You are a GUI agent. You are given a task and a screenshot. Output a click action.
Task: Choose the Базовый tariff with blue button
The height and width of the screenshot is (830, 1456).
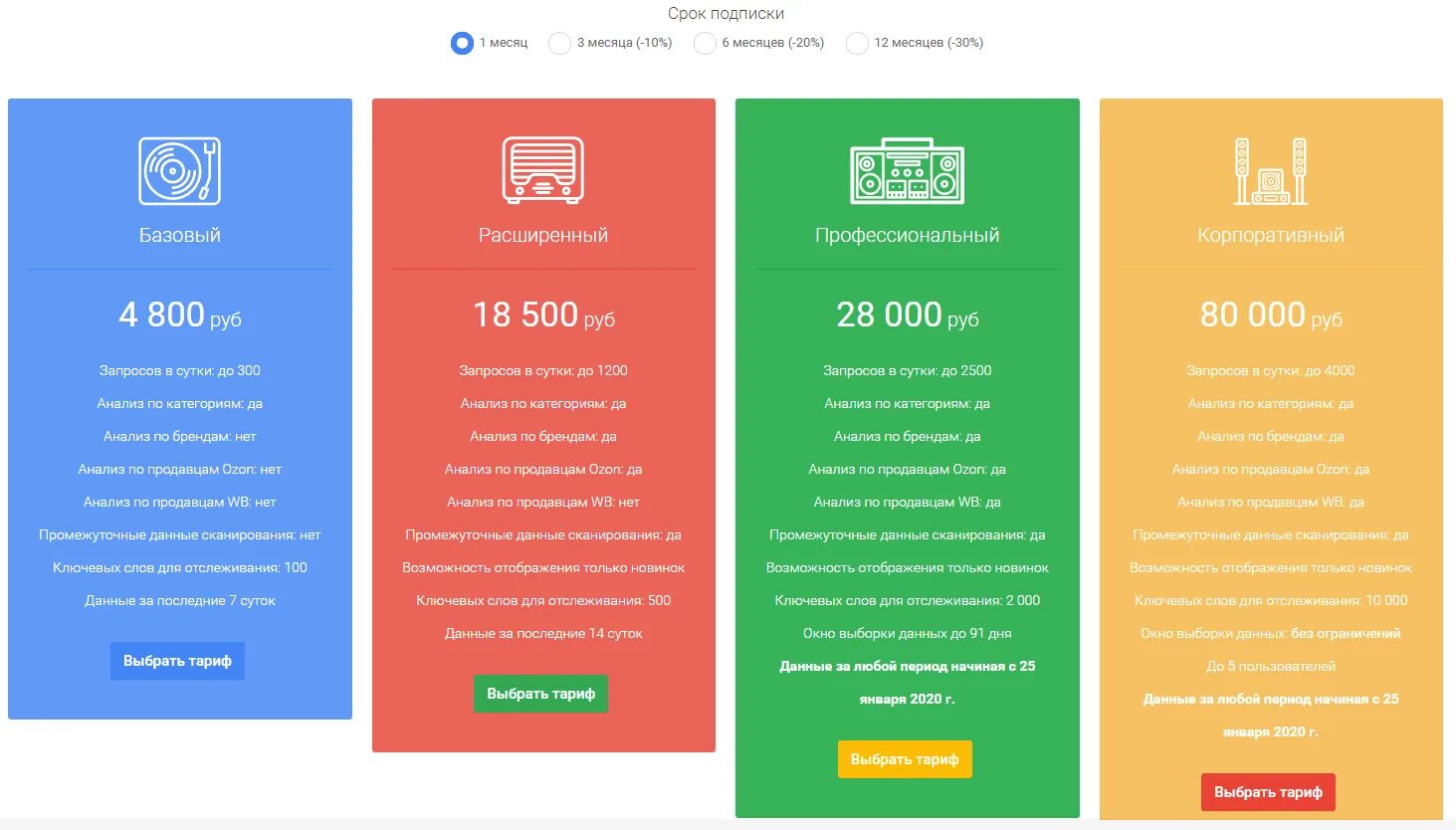[177, 661]
